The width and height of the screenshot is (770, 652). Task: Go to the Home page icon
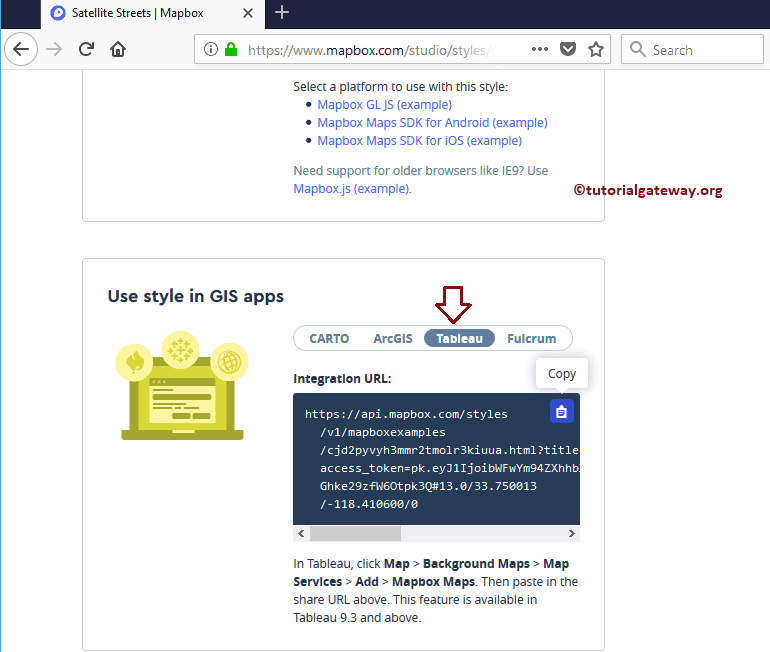click(118, 49)
